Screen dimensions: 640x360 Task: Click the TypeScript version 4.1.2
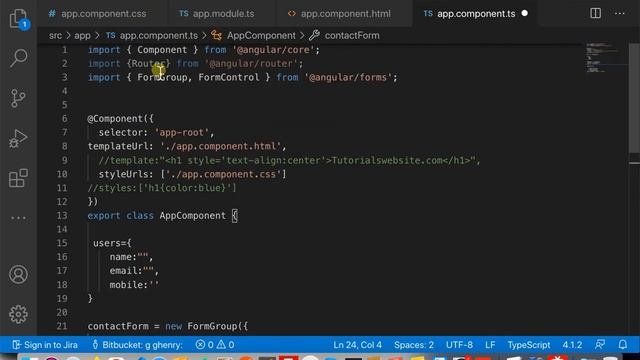572,345
